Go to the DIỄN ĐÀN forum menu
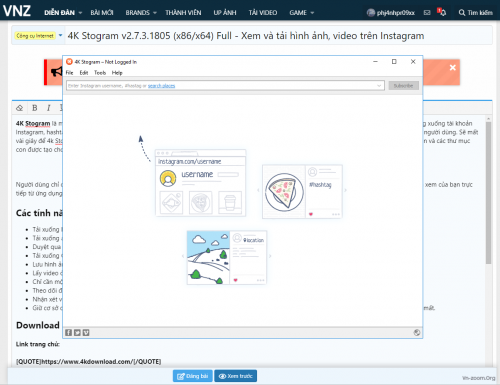This screenshot has height=385, width=500. tap(59, 13)
